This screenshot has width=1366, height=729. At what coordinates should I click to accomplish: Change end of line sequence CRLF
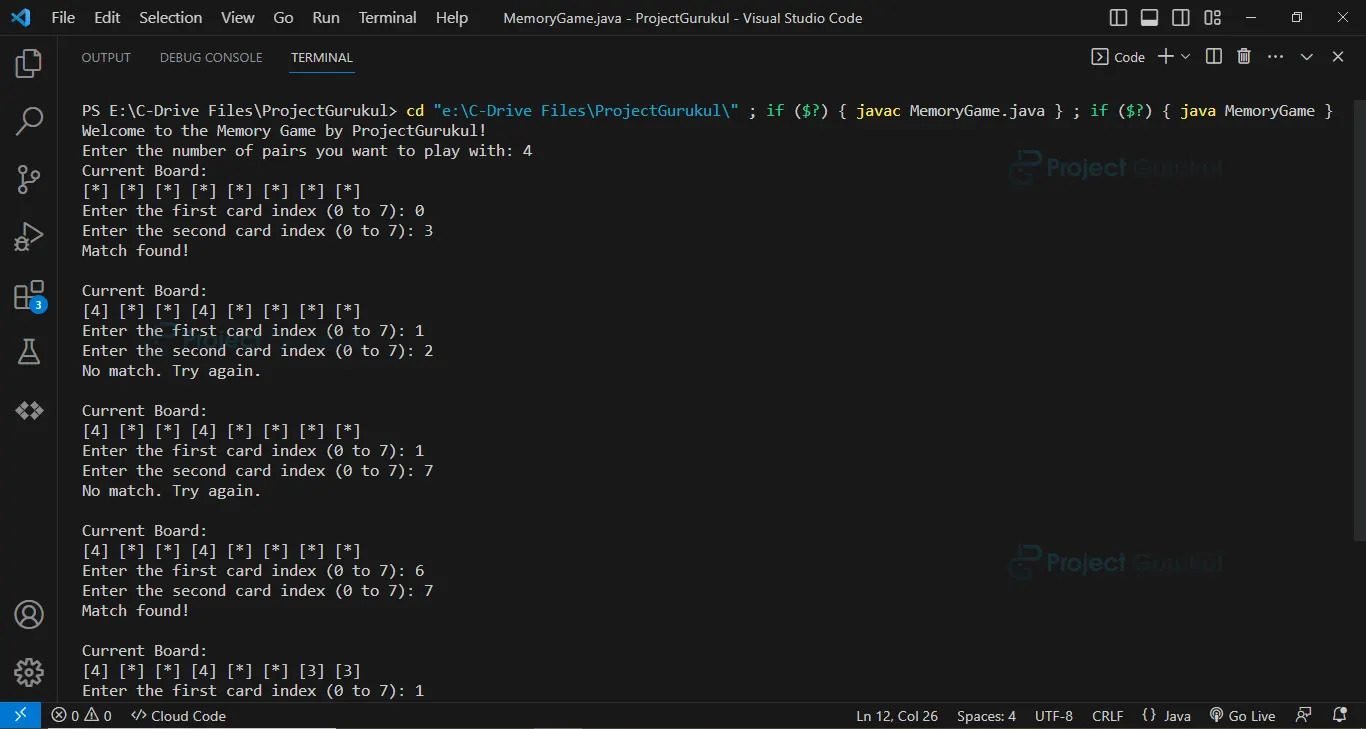tap(1108, 716)
